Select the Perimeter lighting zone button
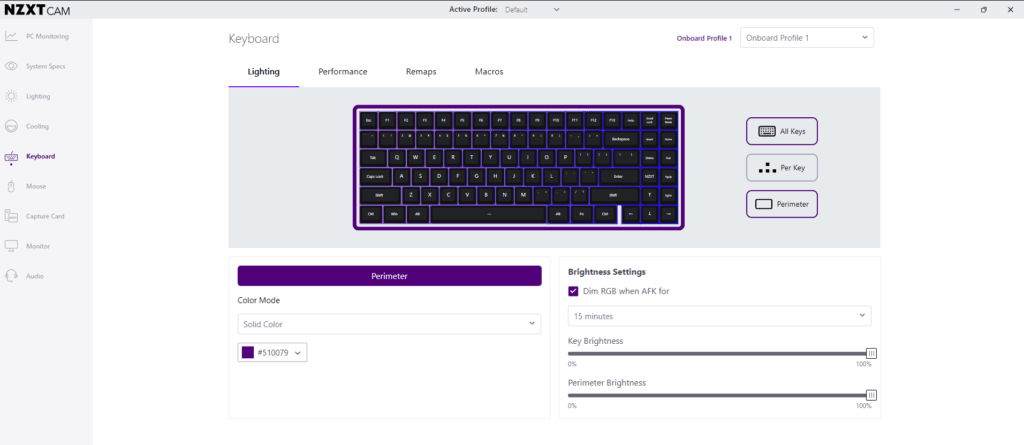1024x445 pixels. tap(782, 205)
